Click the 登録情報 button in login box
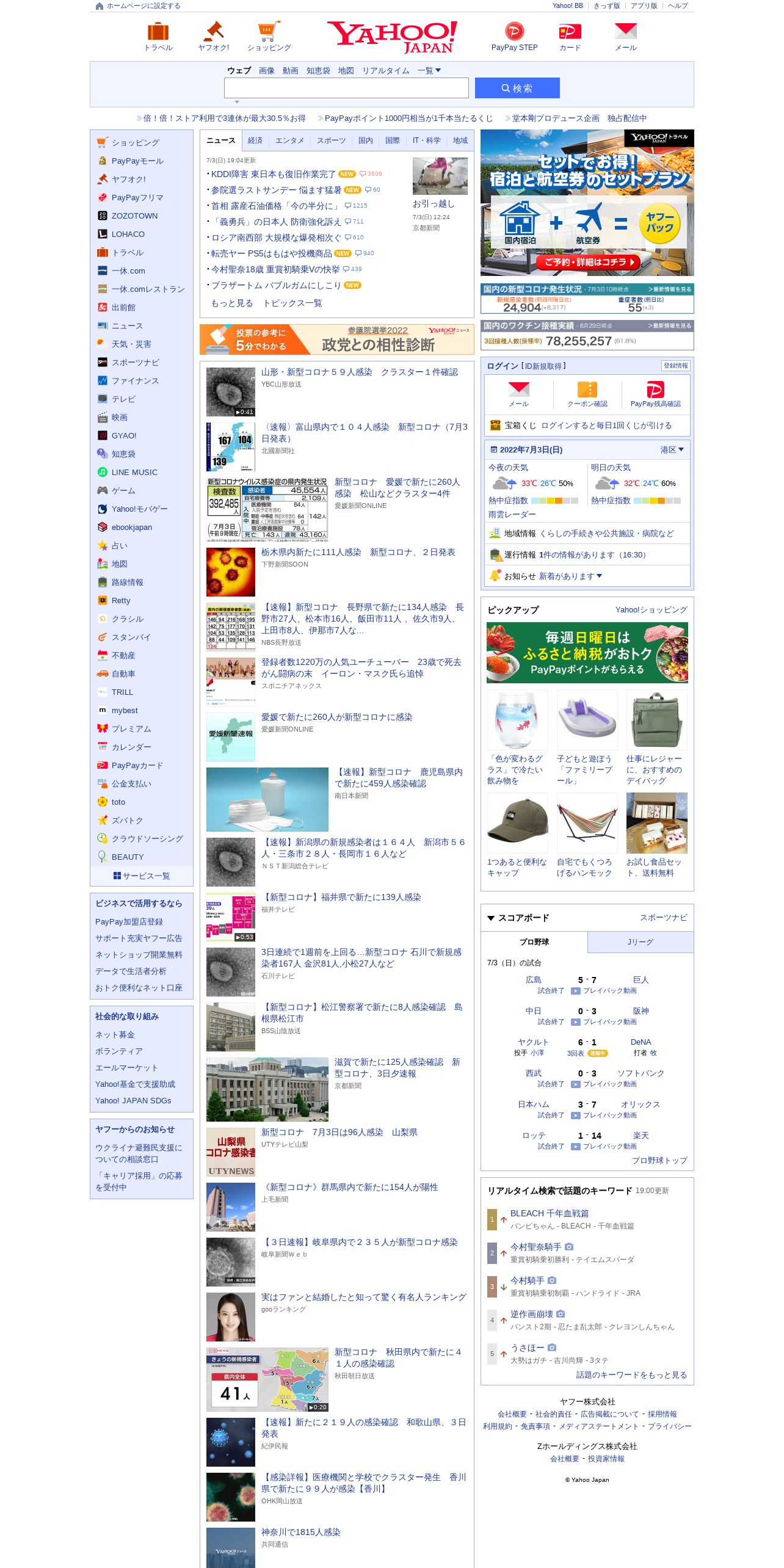784x1568 pixels. 675,366
